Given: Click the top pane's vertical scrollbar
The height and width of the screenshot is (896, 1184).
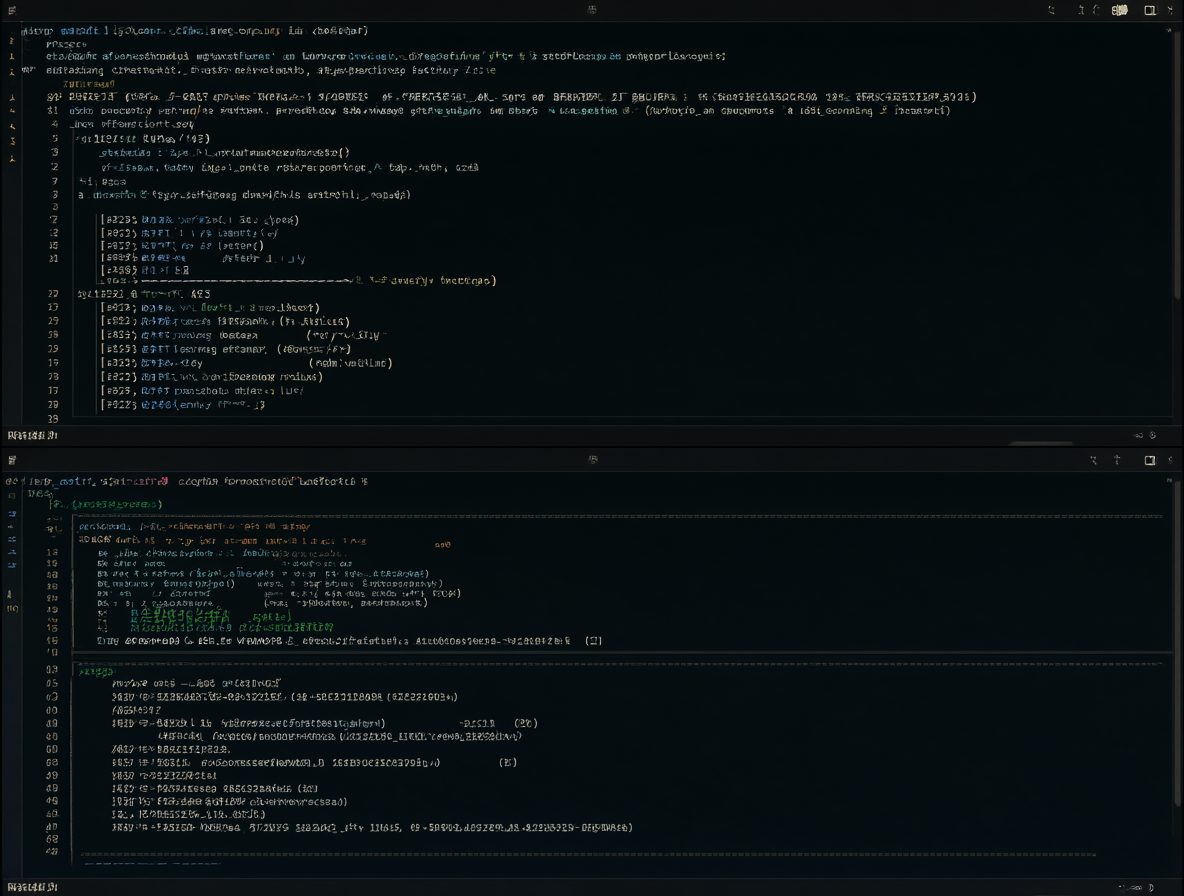Looking at the screenshot, I should click(1178, 166).
